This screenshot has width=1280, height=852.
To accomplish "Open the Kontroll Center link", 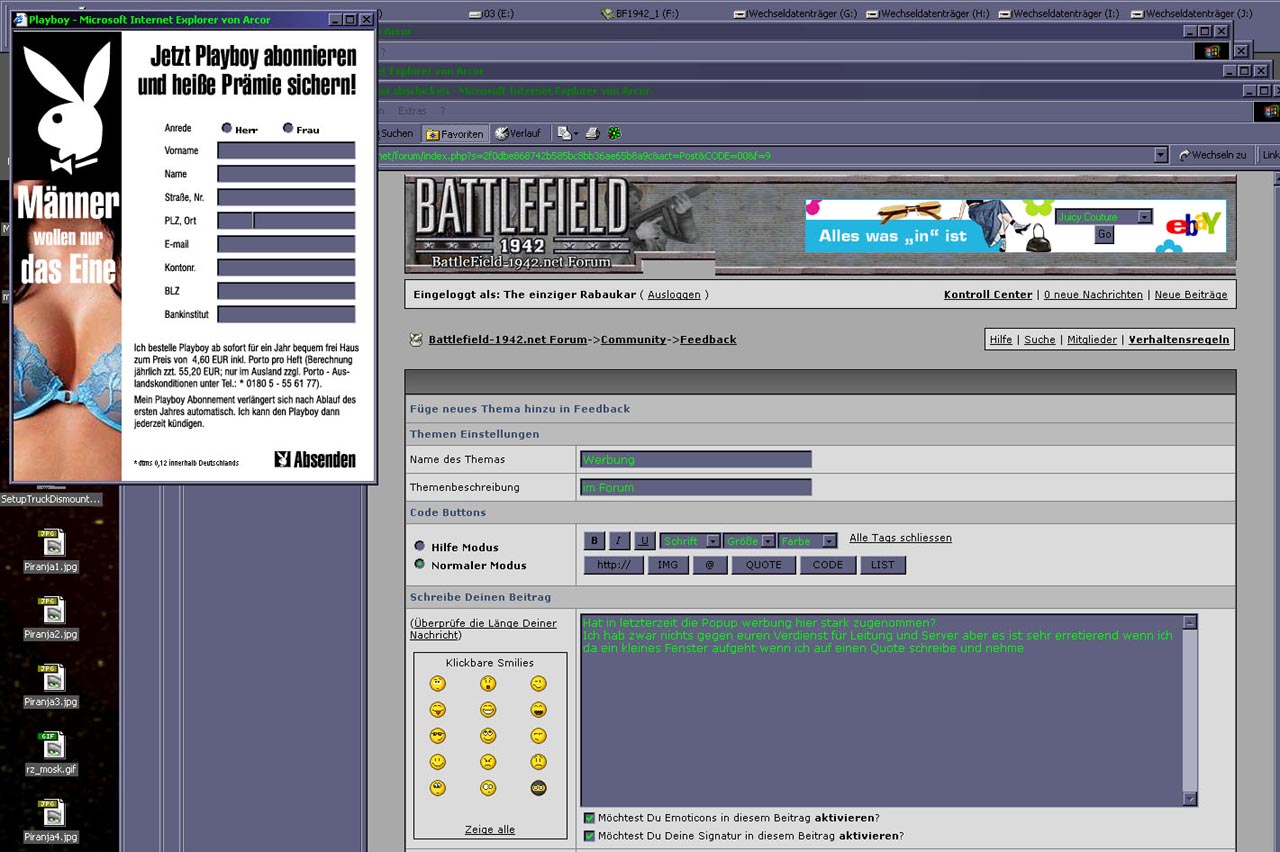I will 988,295.
